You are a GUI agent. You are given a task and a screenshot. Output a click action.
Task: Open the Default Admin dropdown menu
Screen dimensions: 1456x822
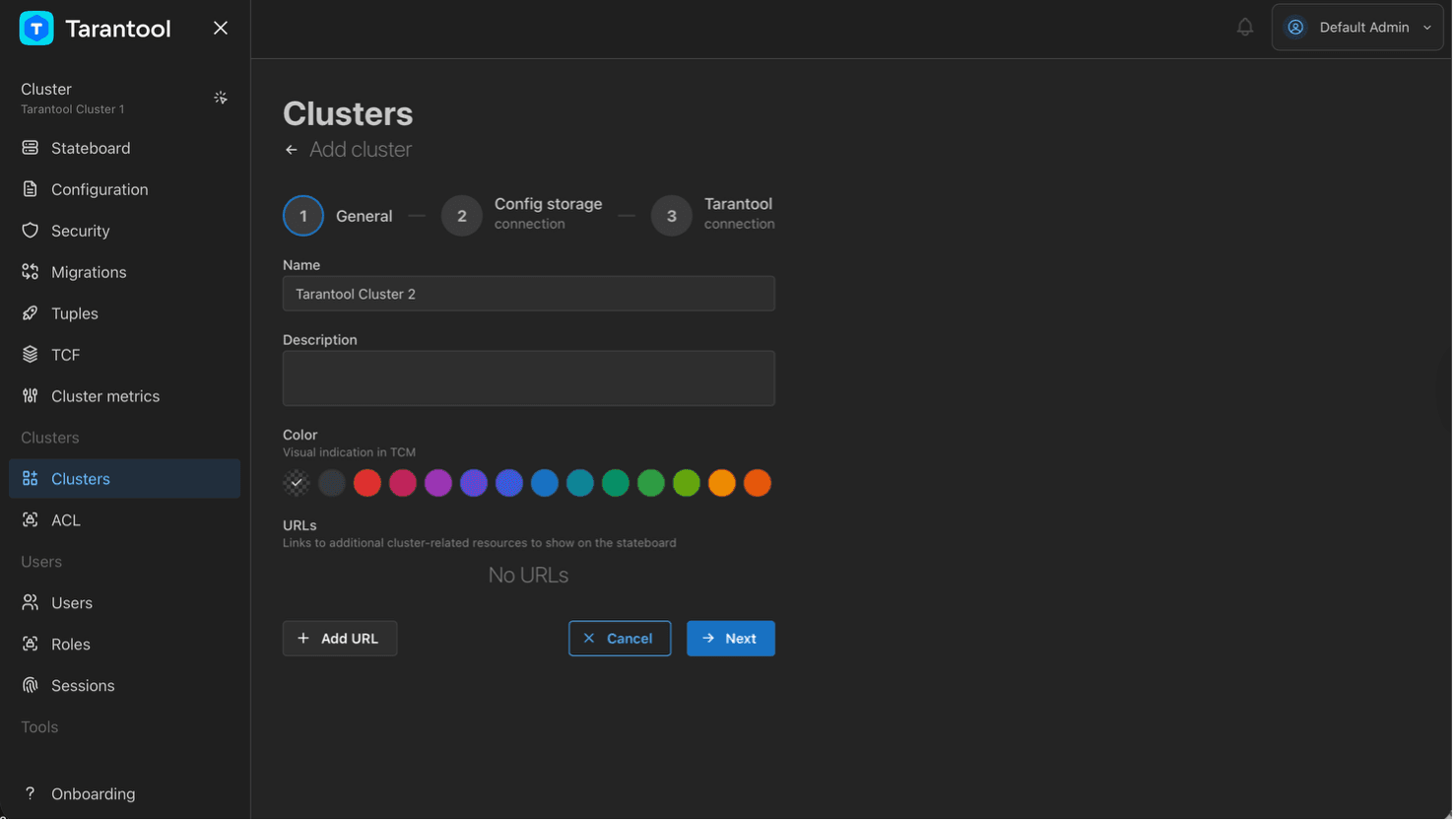tap(1357, 28)
